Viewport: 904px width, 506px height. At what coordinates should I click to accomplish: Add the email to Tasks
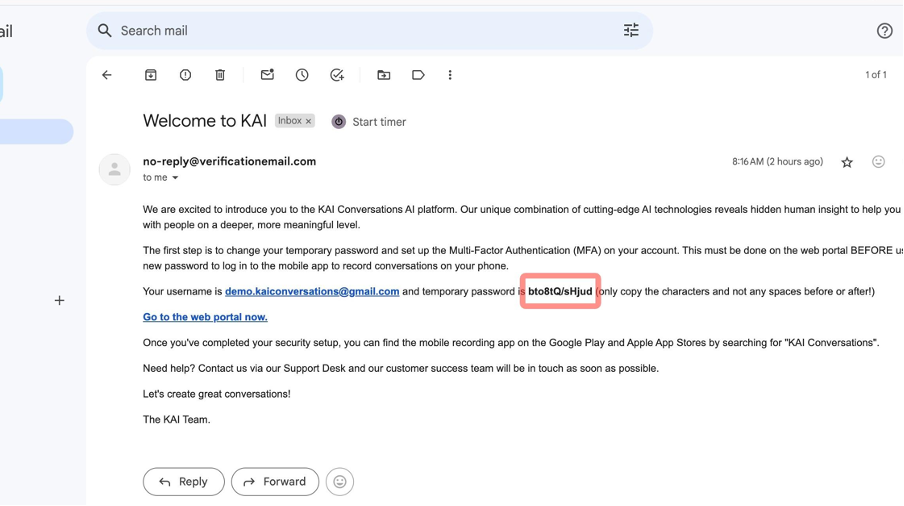point(337,75)
